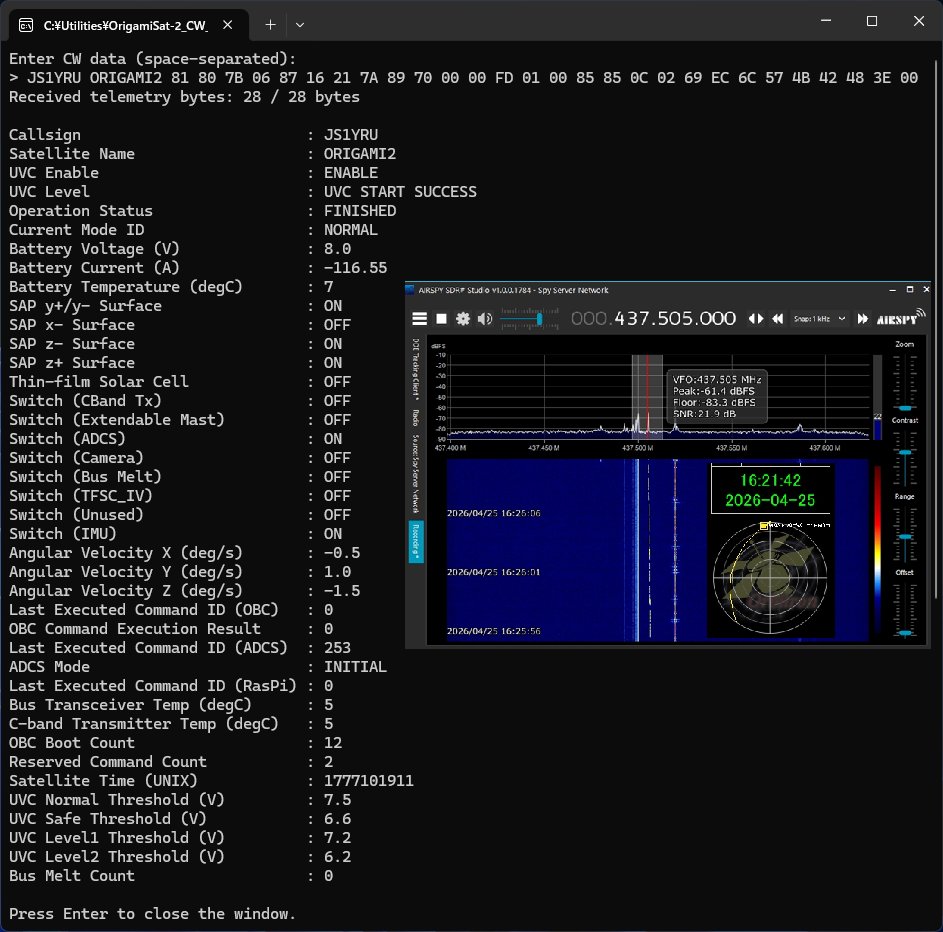Click the satellite polar tracking plot

click(770, 578)
